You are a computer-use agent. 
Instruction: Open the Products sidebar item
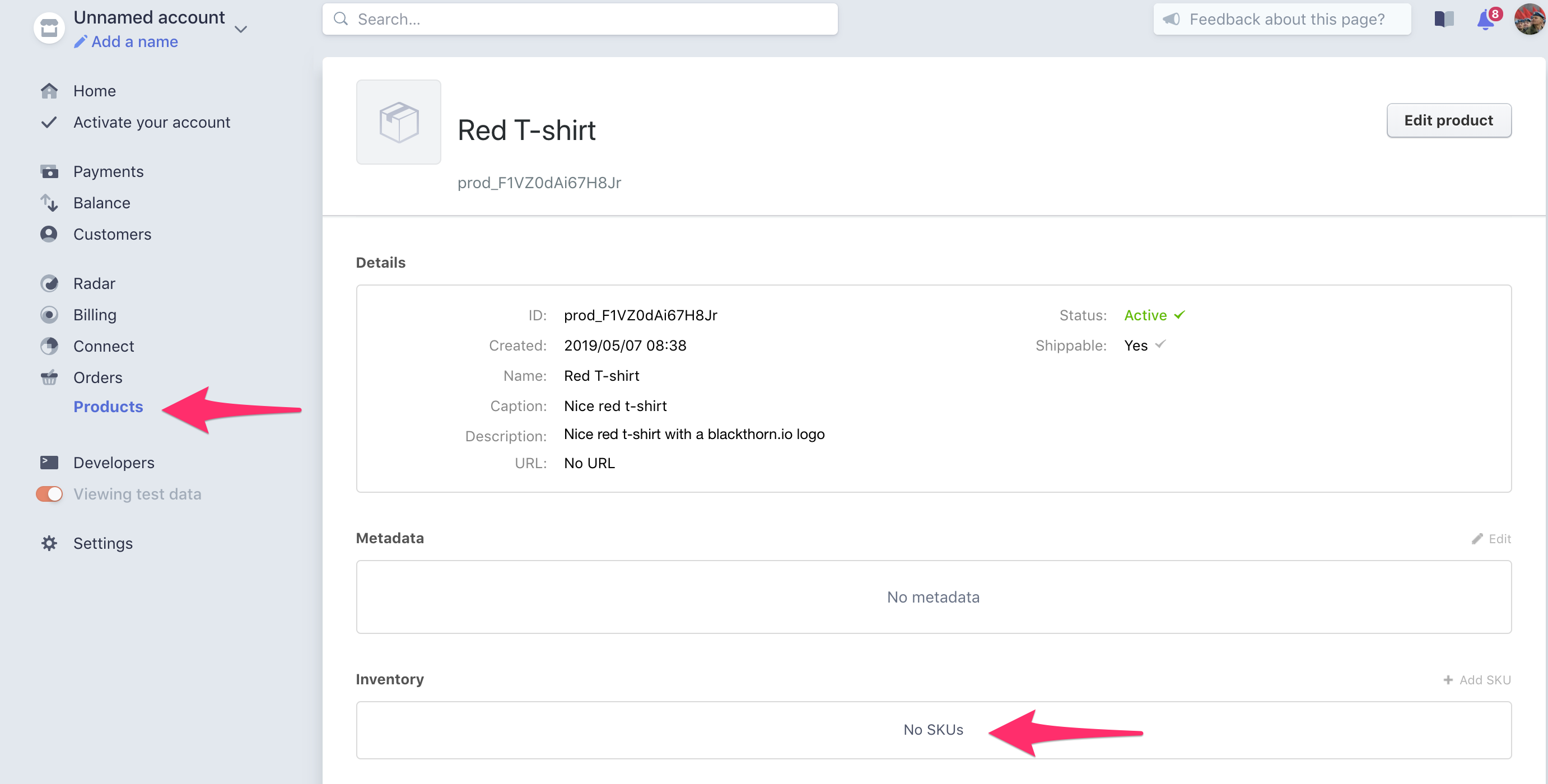click(108, 407)
